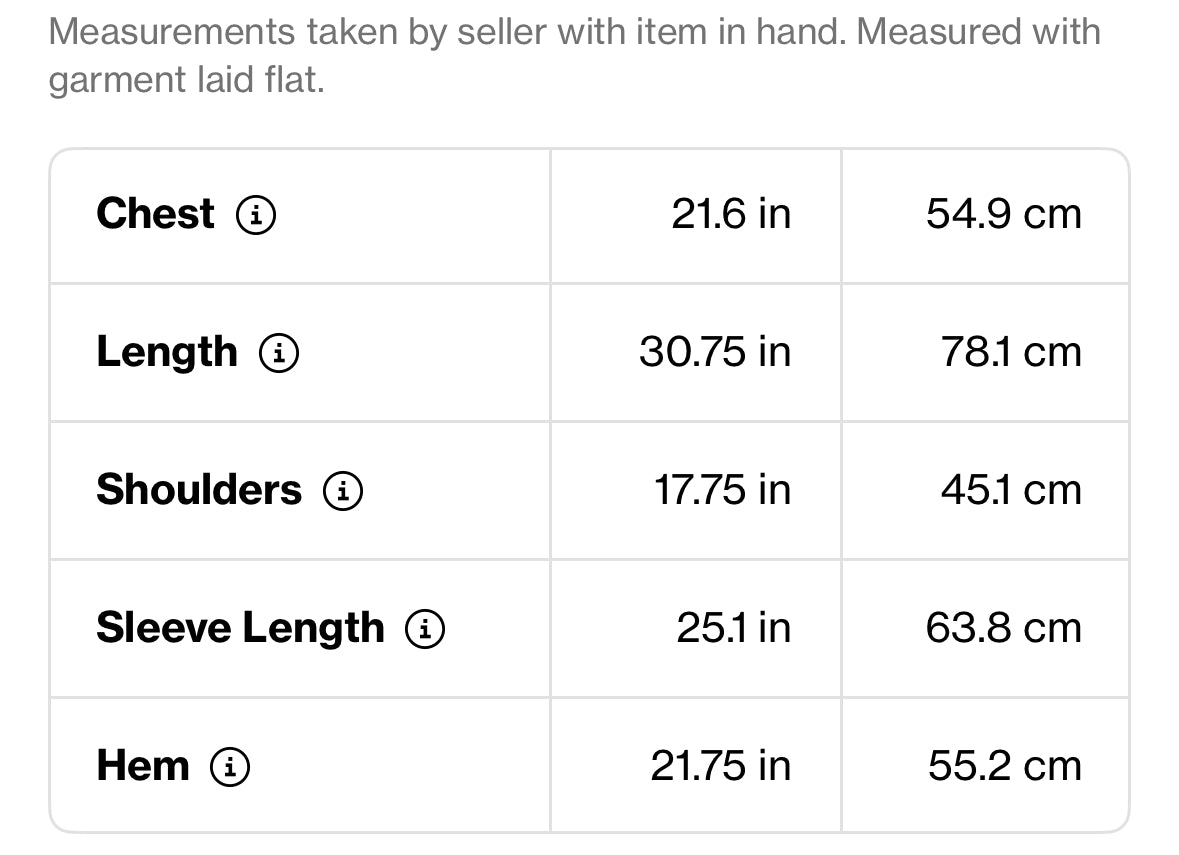The height and width of the screenshot is (855, 1179).
Task: Open the Sleeve Length info icon
Action: pyautogui.click(x=425, y=629)
